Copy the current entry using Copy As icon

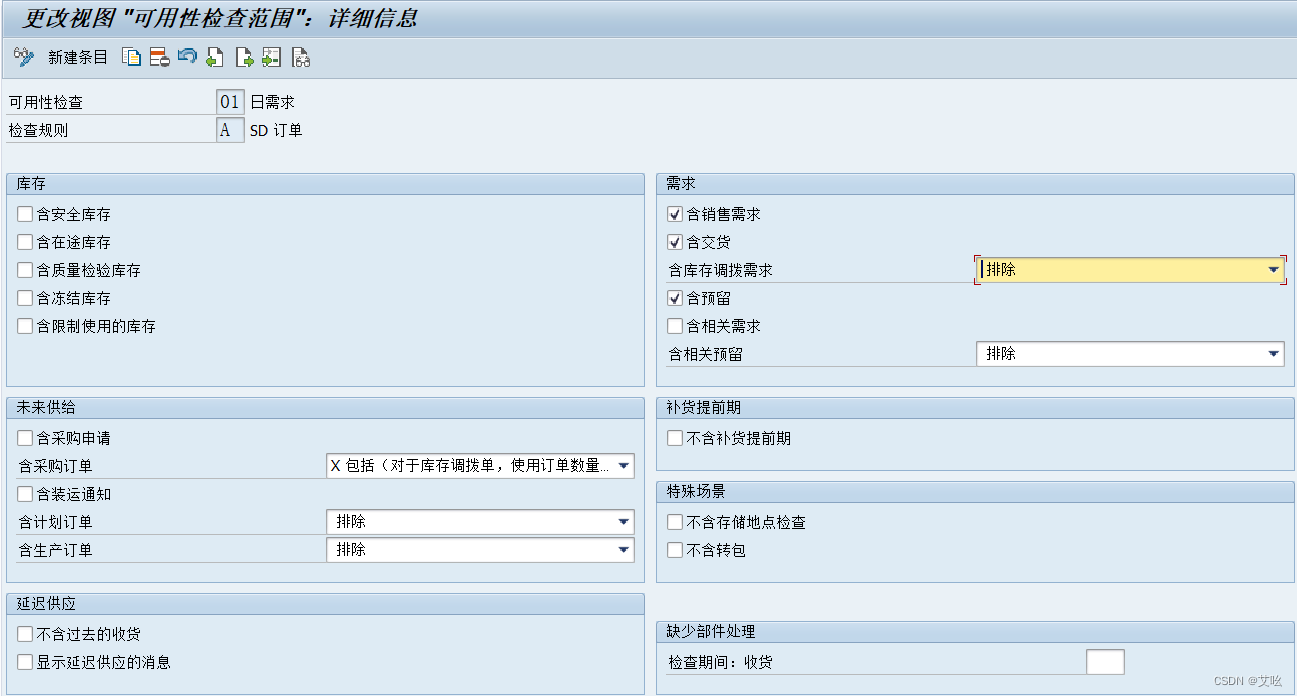coord(131,57)
